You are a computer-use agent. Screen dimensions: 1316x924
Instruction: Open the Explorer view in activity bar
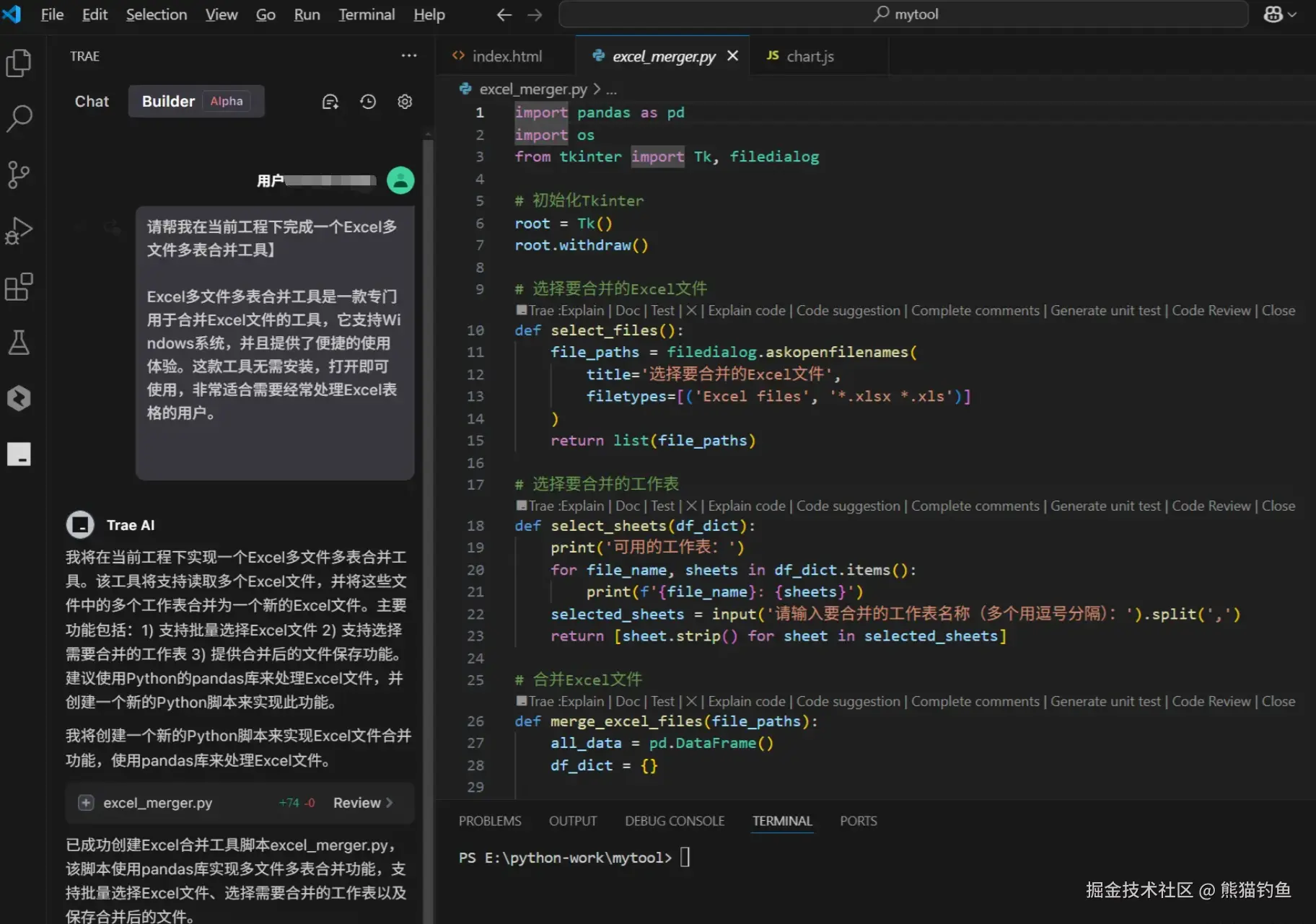point(19,63)
